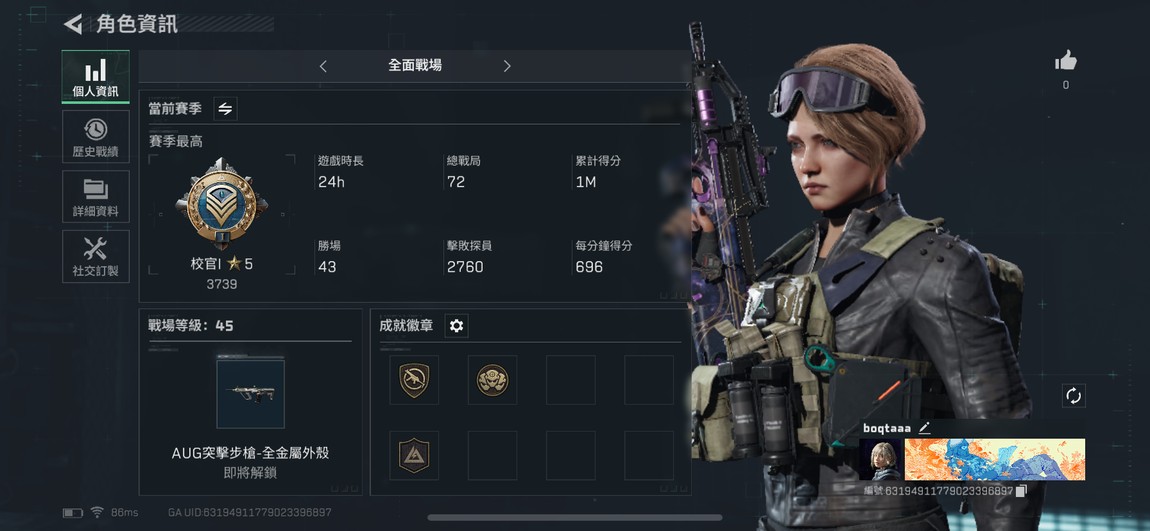
Task: Open the 成就徽章 settings gear
Action: click(457, 326)
